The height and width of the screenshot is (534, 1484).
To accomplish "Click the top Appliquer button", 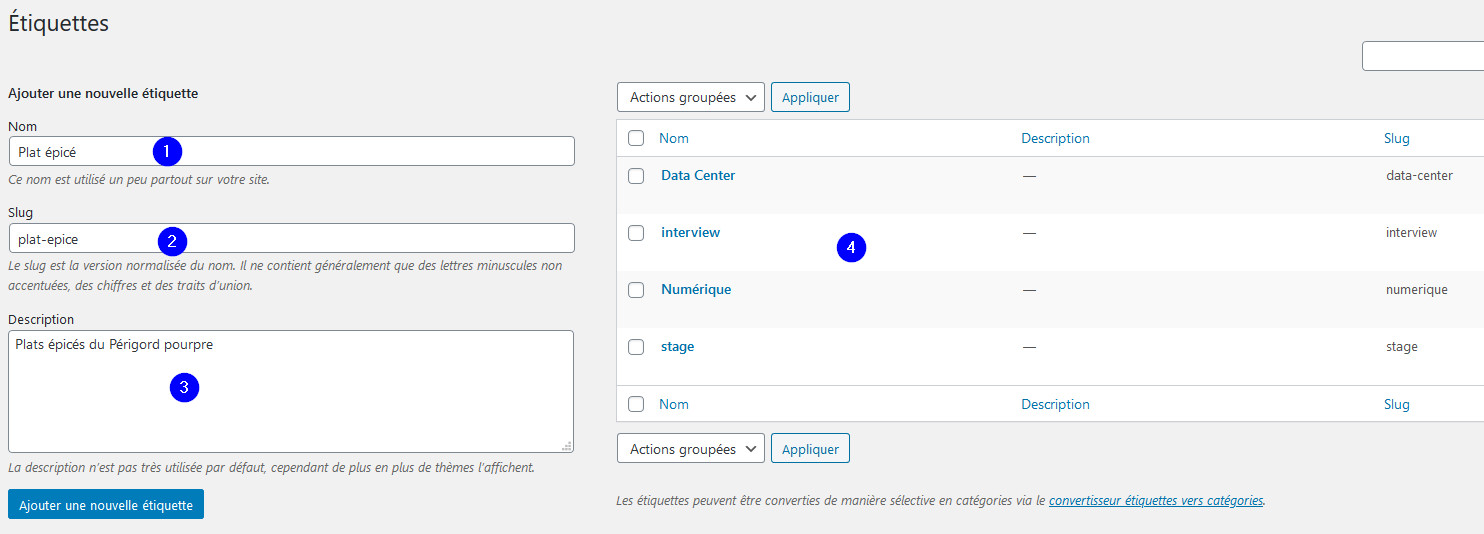I will tap(810, 97).
